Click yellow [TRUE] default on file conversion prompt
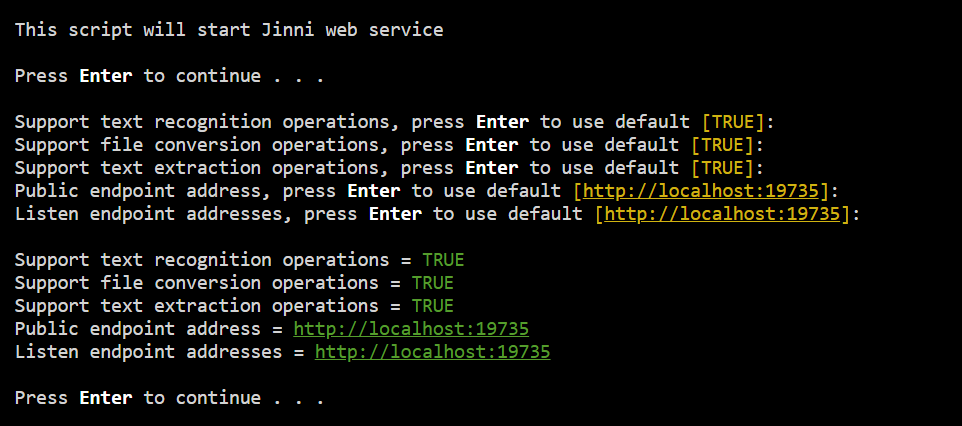This screenshot has width=962, height=426. pos(722,145)
